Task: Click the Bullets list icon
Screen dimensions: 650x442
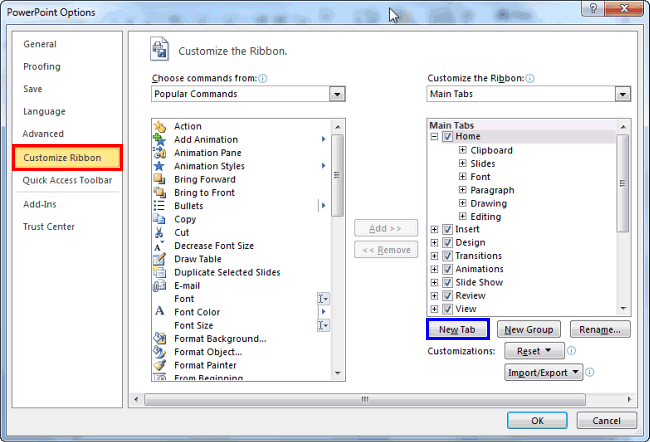Action: pyautogui.click(x=160, y=206)
